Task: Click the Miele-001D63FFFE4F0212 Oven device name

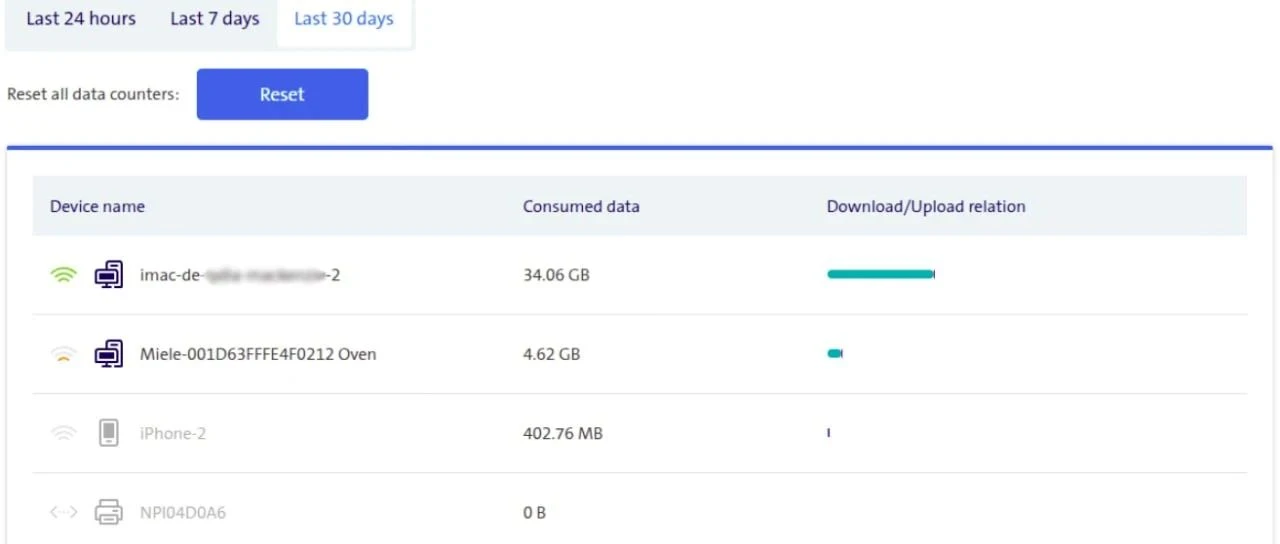Action: click(x=258, y=354)
